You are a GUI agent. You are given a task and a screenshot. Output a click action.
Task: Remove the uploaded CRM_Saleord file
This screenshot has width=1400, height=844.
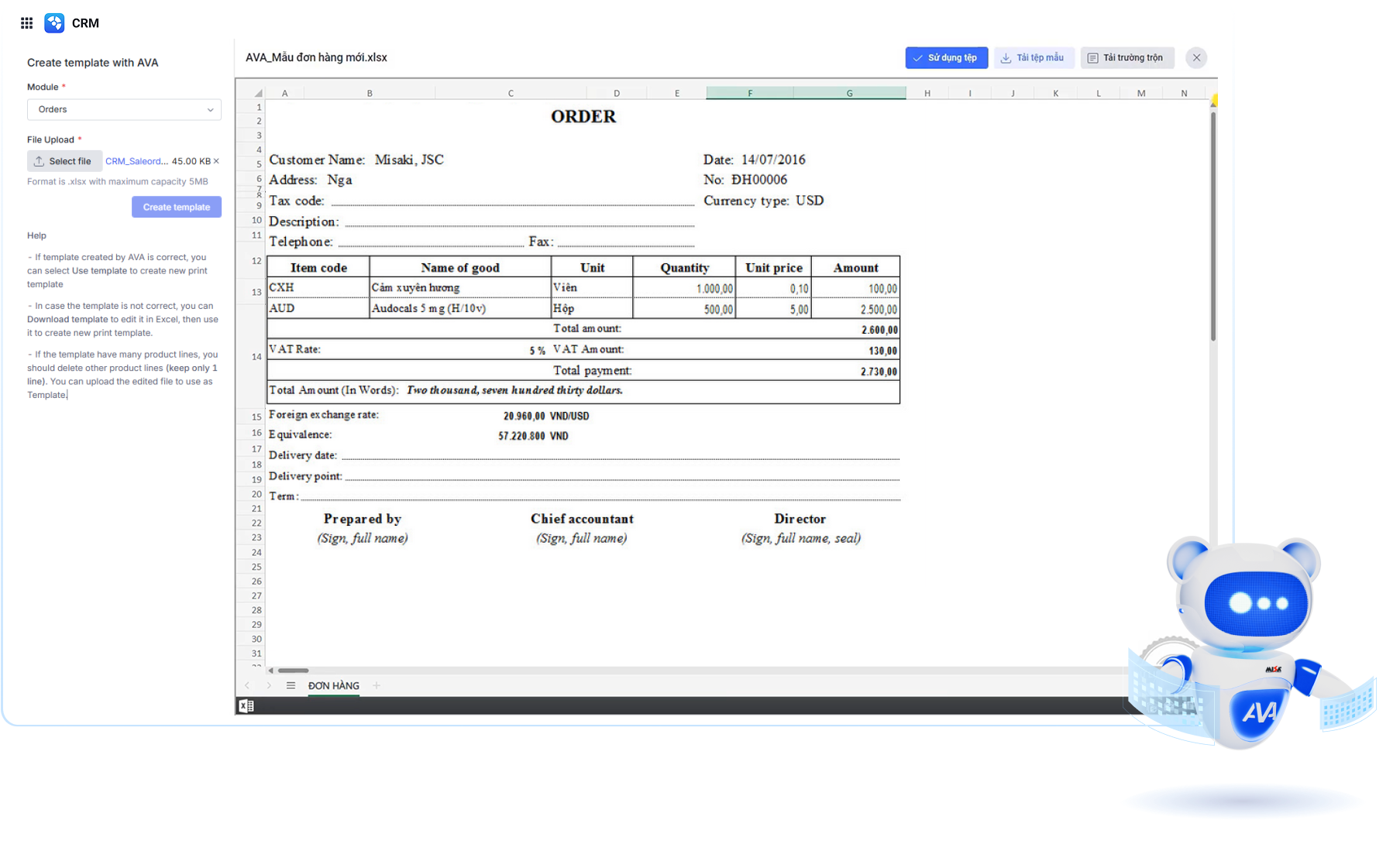[216, 161]
